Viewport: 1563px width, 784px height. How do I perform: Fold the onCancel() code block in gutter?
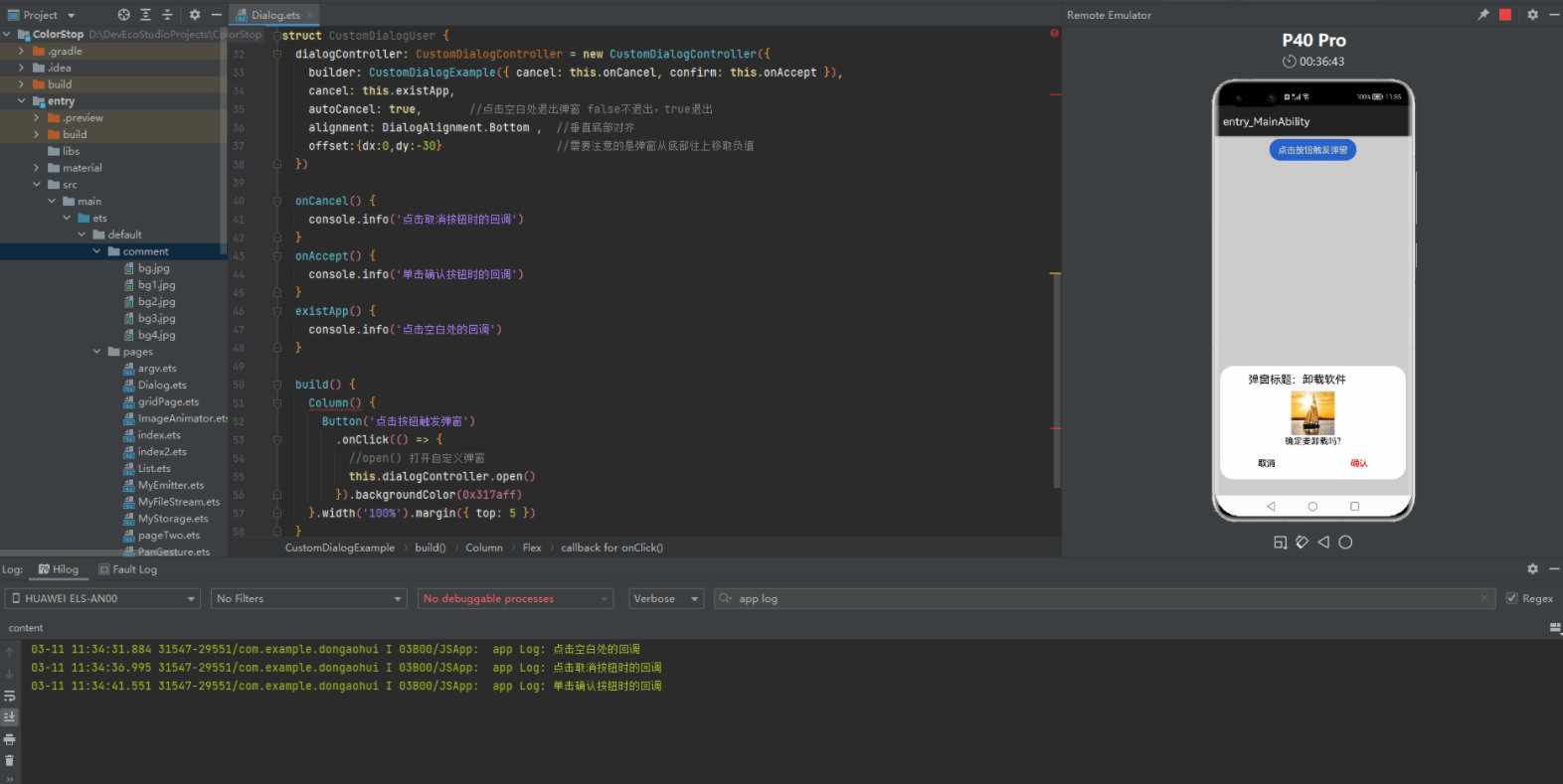(277, 201)
